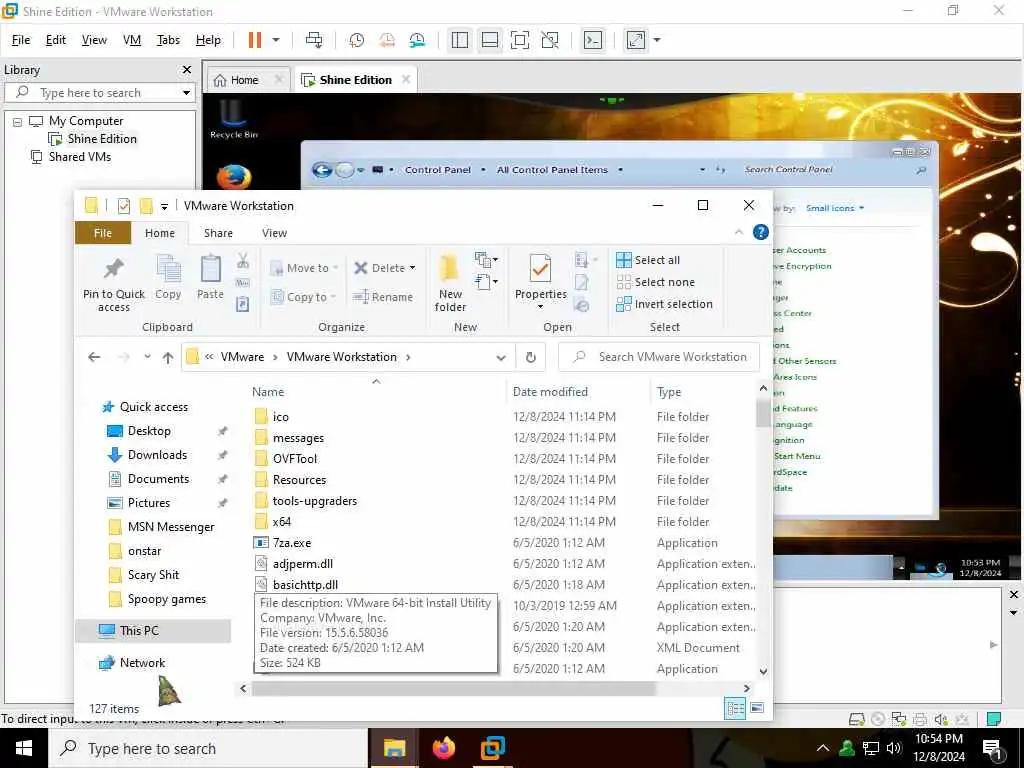1024x768 pixels.
Task: Create a New folder from ribbon
Action: (x=450, y=285)
